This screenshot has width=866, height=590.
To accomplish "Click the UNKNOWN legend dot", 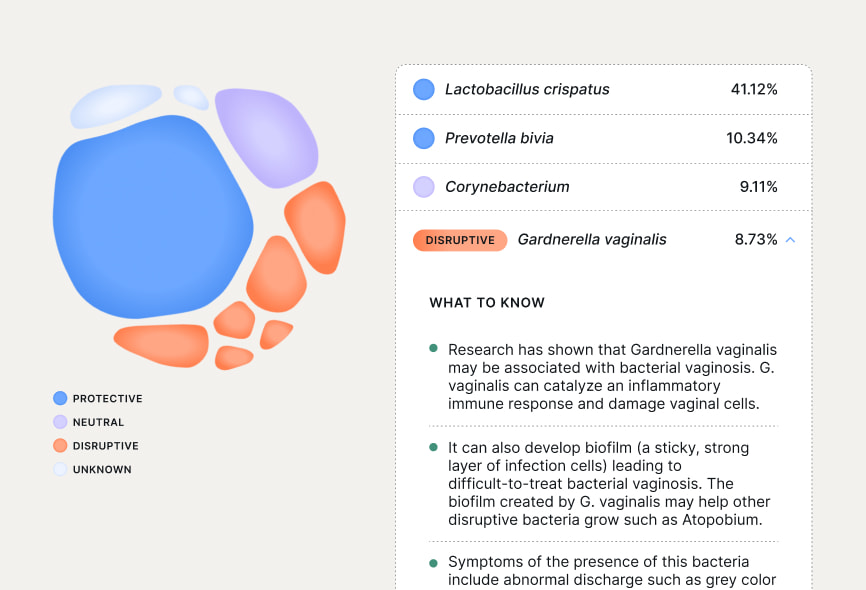I will pos(62,469).
